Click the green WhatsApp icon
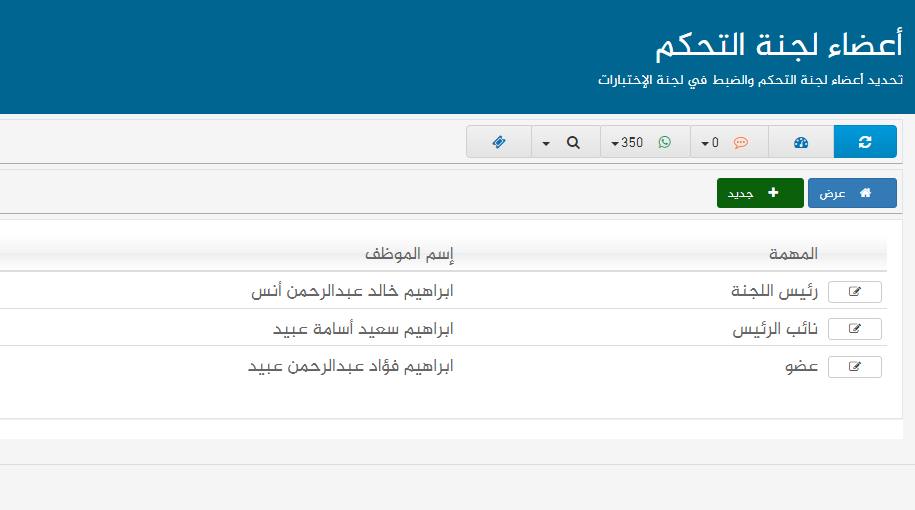 pos(664,142)
